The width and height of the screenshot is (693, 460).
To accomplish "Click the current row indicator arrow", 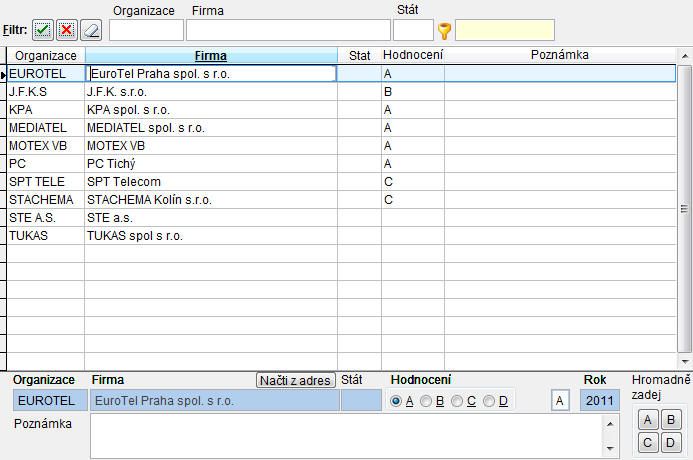I will click(x=4, y=75).
